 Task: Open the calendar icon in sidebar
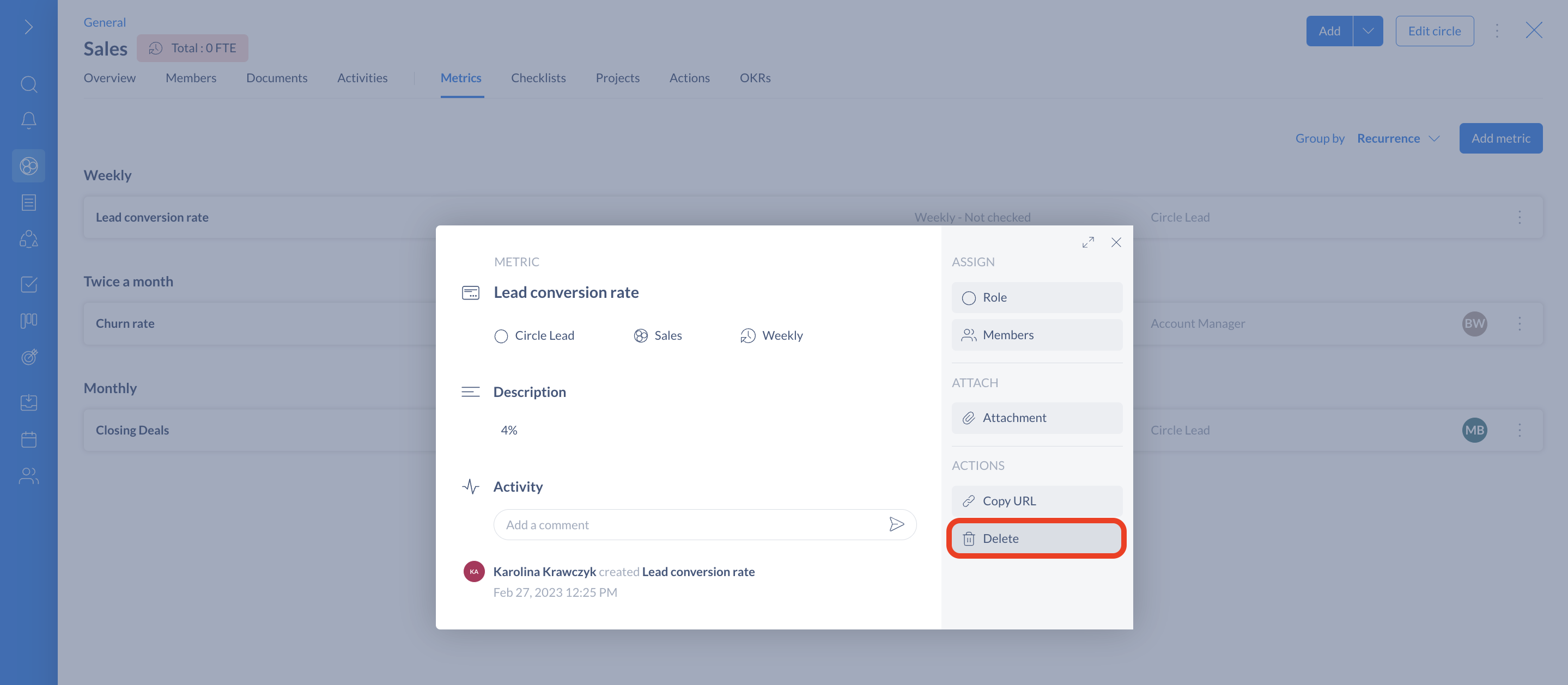click(29, 439)
